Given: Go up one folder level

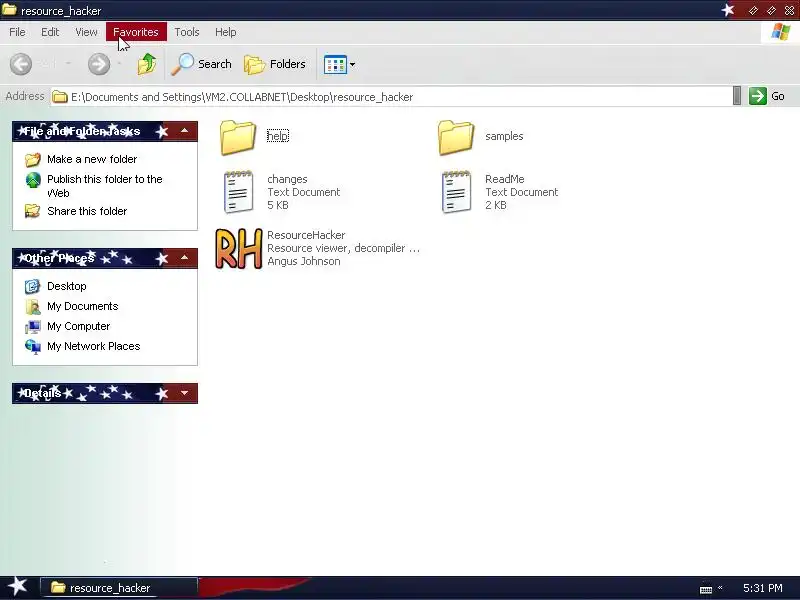Looking at the screenshot, I should 147,64.
